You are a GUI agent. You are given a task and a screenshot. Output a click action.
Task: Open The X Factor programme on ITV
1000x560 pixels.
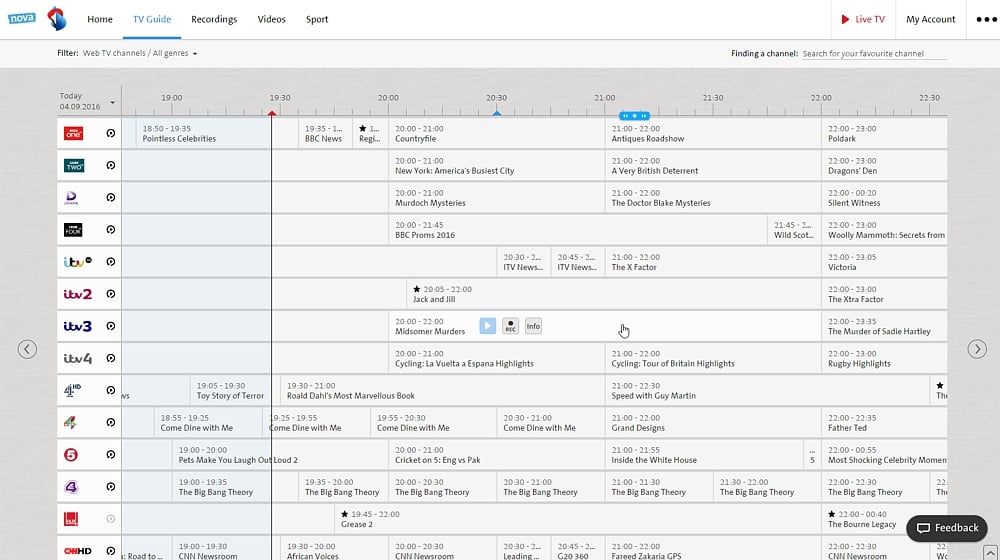(x=712, y=262)
